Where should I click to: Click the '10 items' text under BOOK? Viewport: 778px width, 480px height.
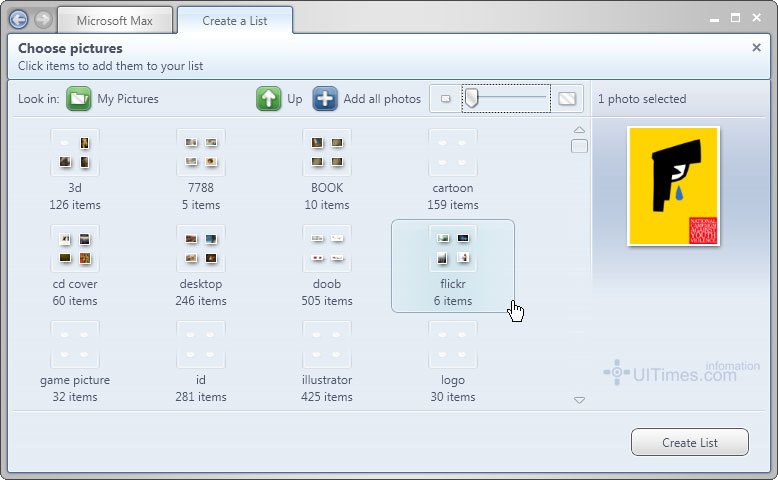[327, 205]
